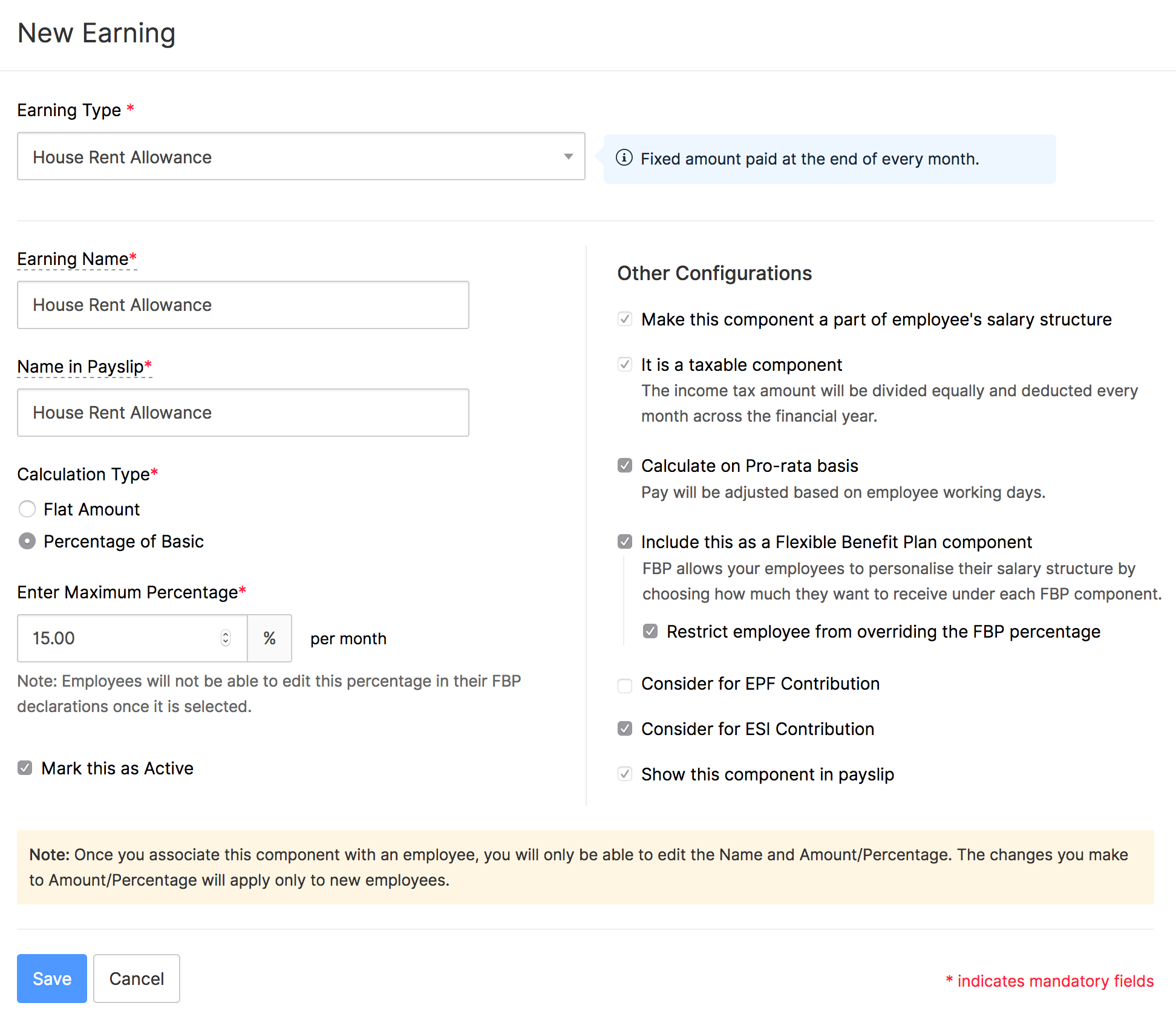The height and width of the screenshot is (1020, 1176).
Task: Disable Consider for ESI Contribution
Action: (625, 729)
